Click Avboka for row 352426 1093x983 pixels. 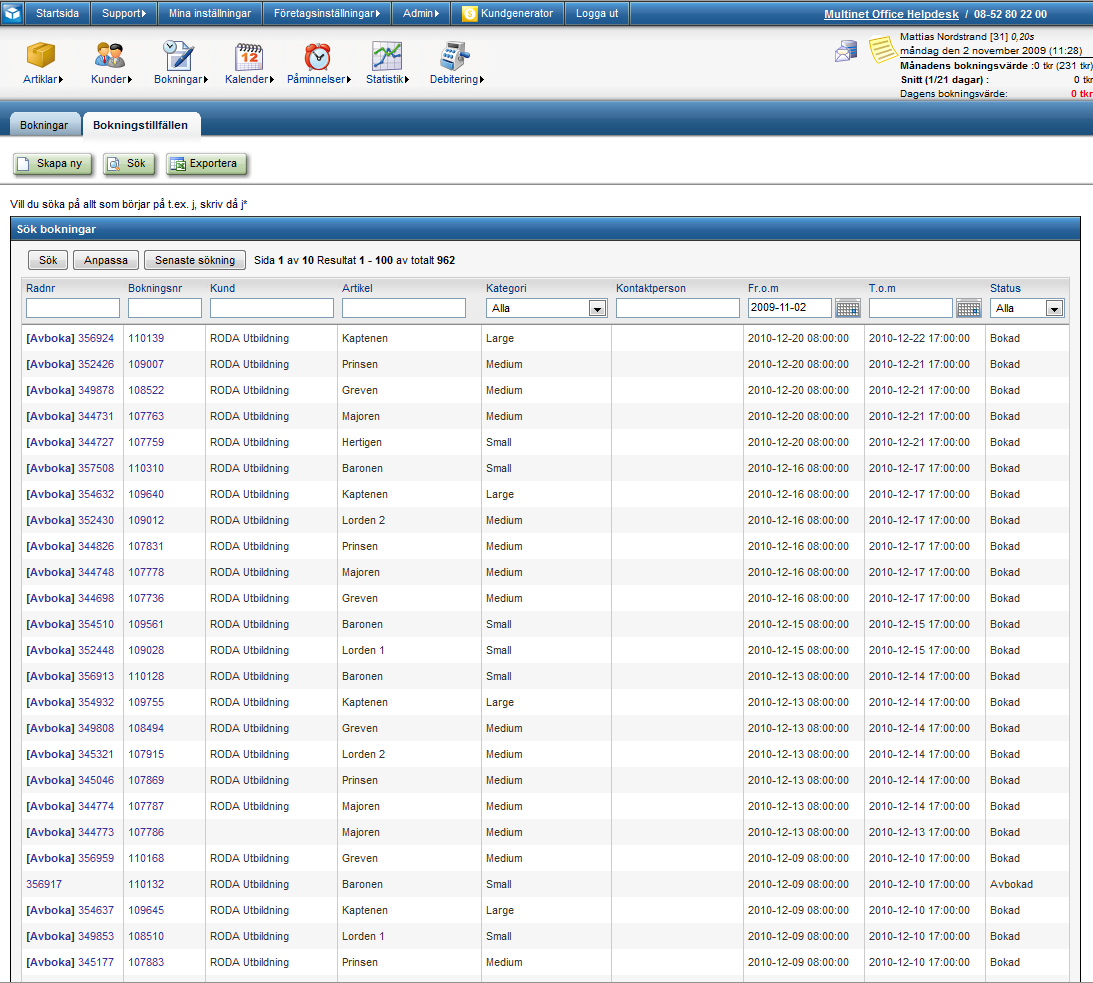click(50, 364)
